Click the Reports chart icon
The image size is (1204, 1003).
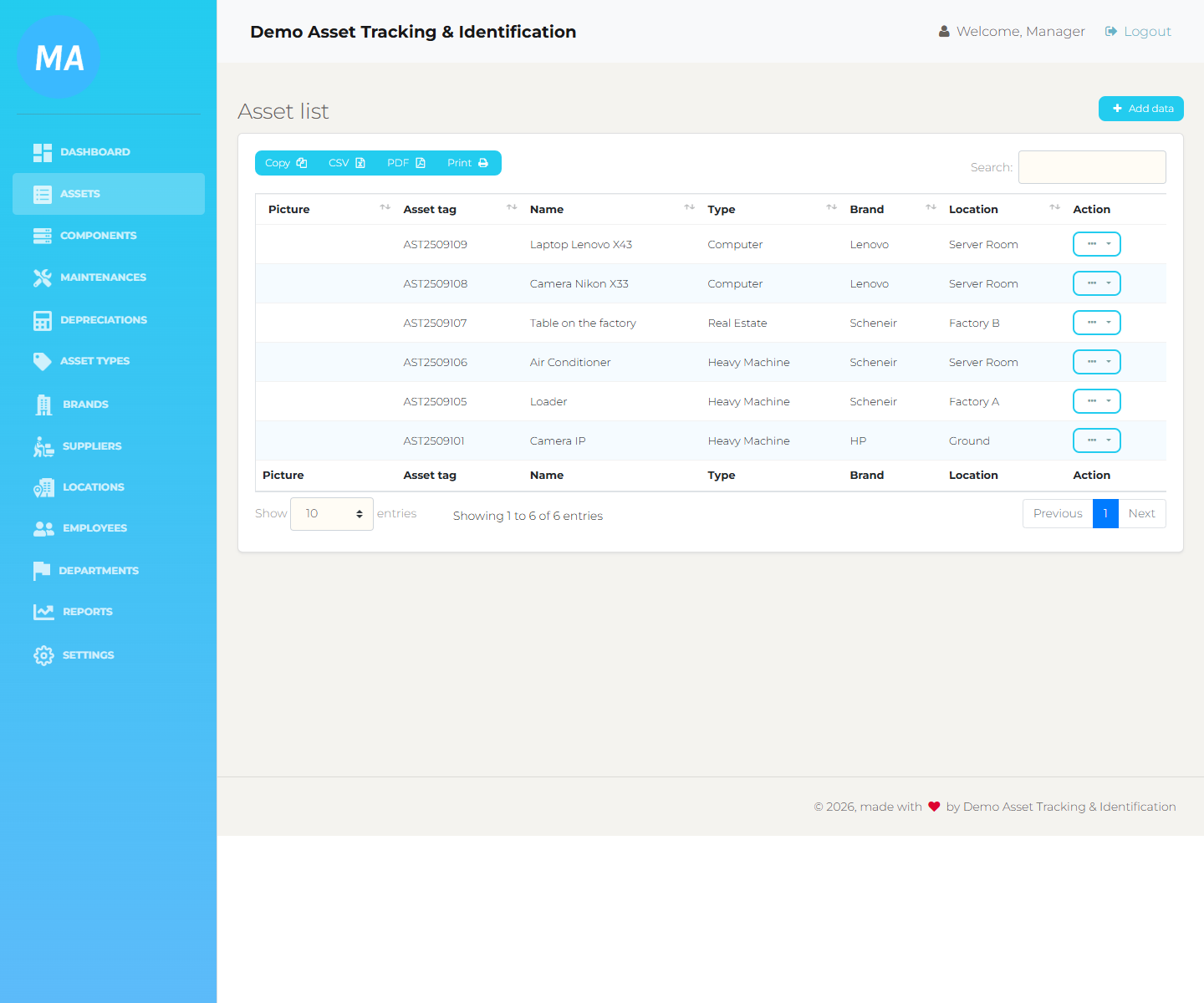43,612
